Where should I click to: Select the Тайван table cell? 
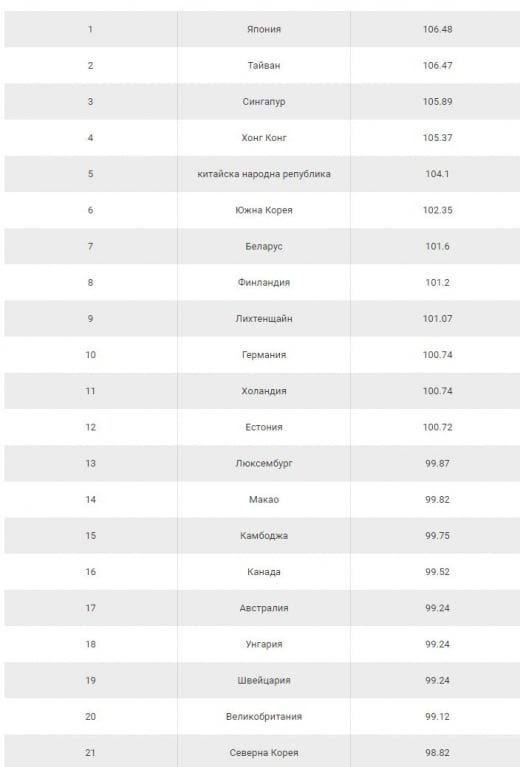coord(264,66)
